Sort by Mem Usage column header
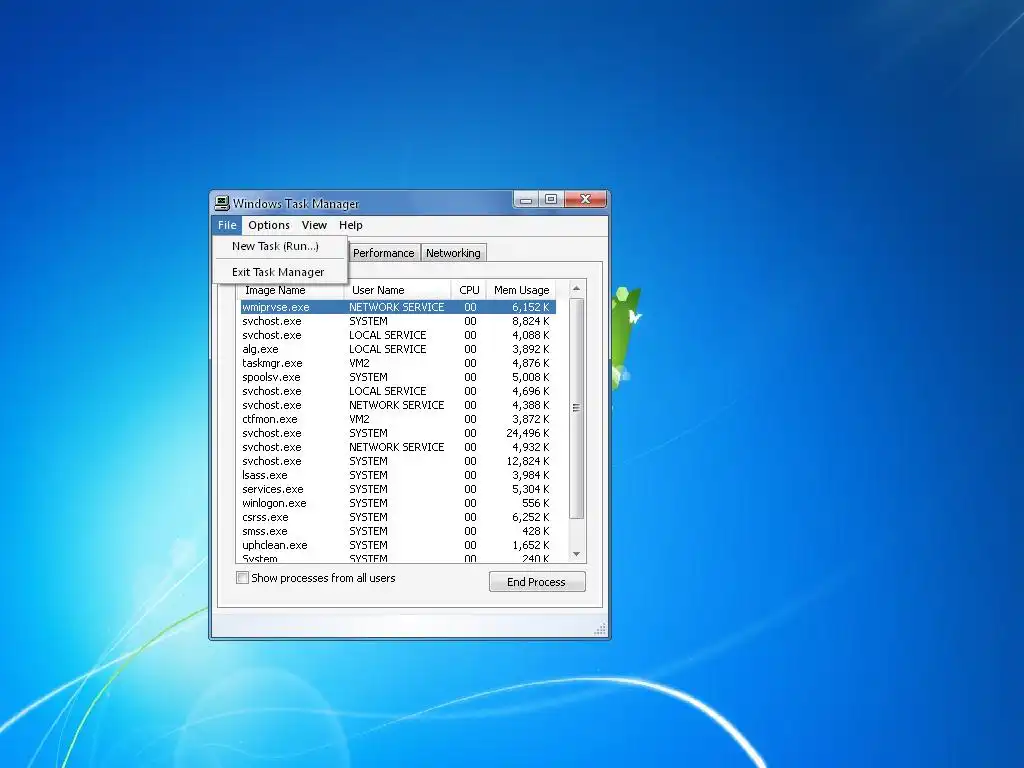Viewport: 1024px width, 768px height. pyautogui.click(x=521, y=290)
